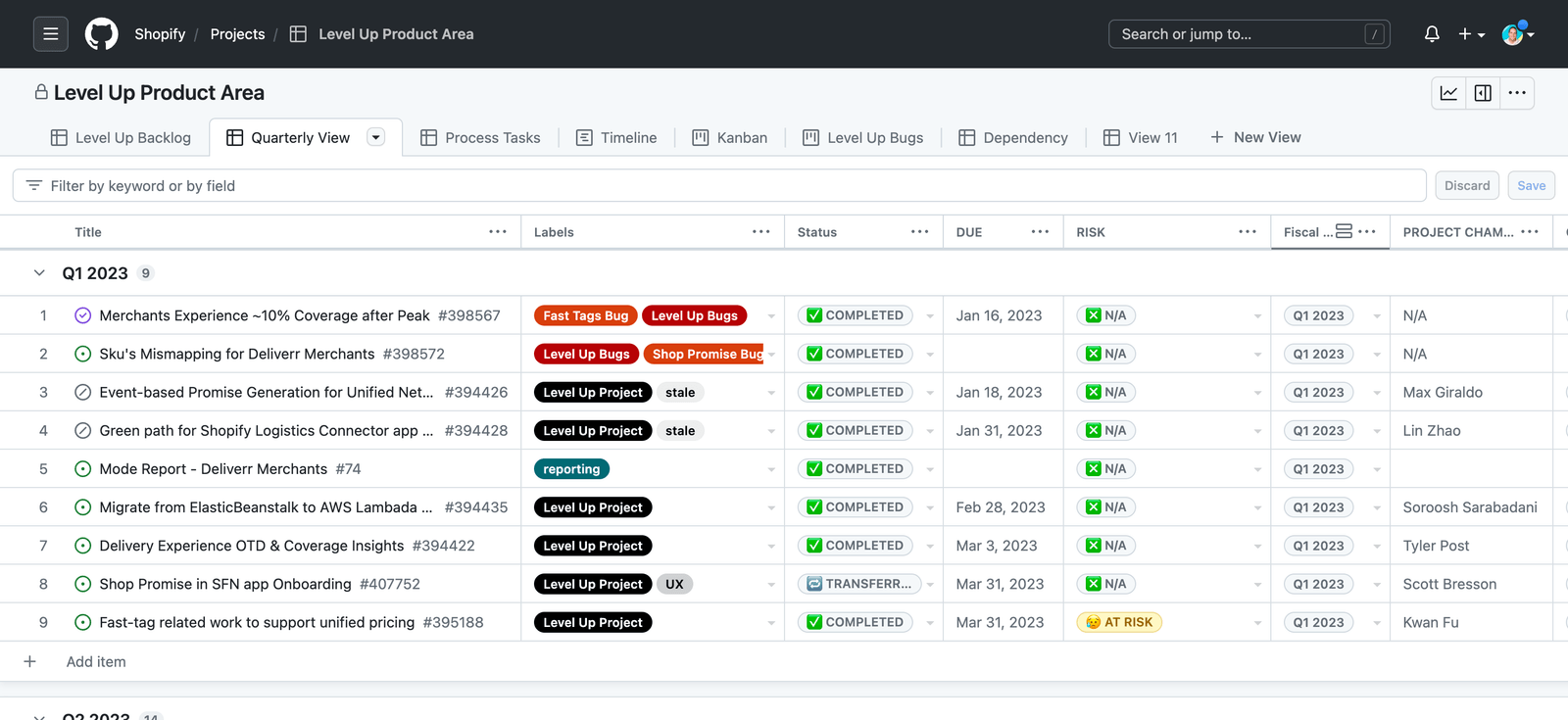Click the TRANSFERR... status badge
This screenshot has width=1568, height=720.
[859, 584]
